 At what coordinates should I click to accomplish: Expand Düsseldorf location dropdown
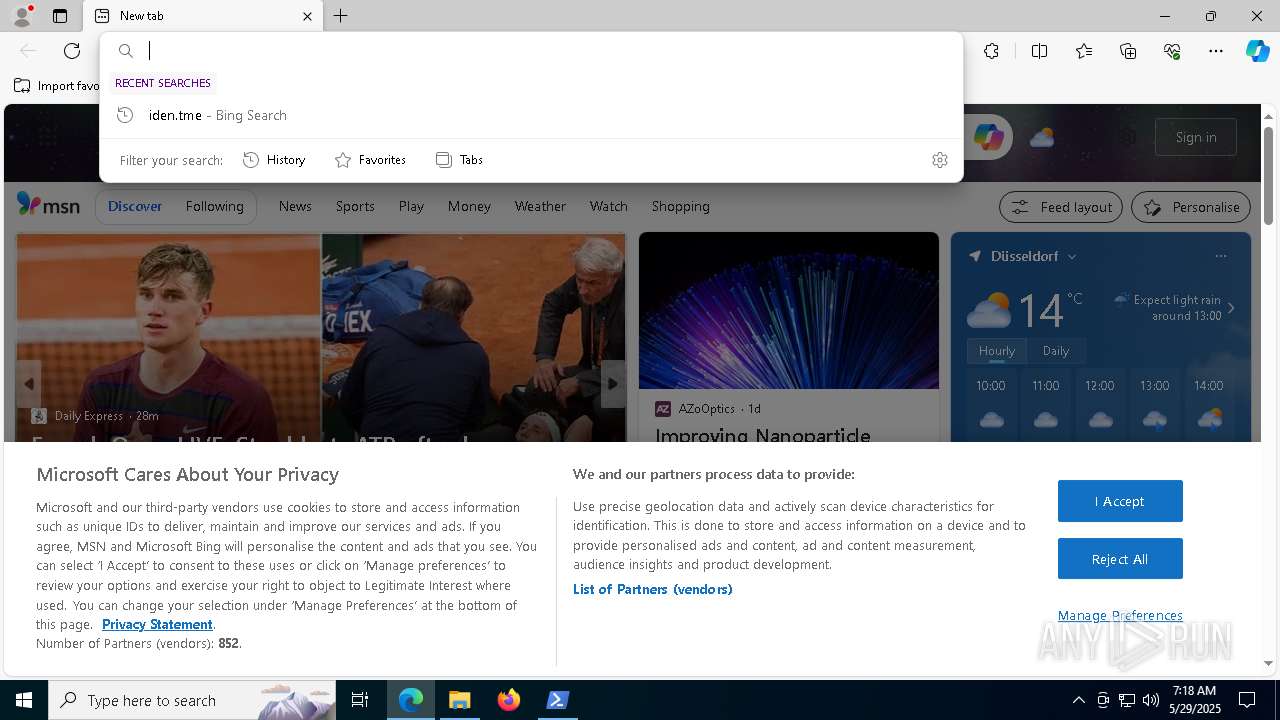pos(1072,256)
